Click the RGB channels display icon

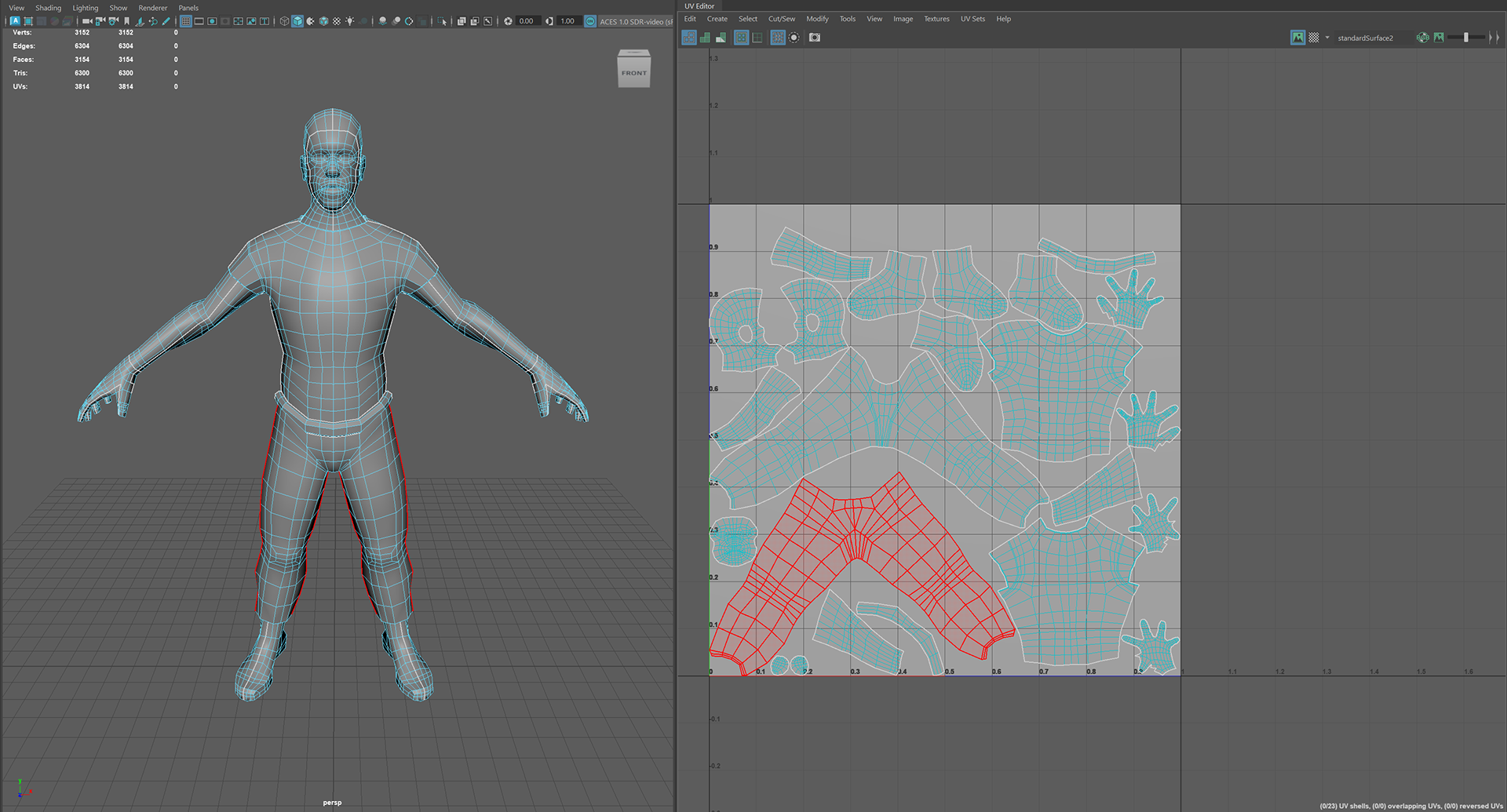pos(1422,38)
